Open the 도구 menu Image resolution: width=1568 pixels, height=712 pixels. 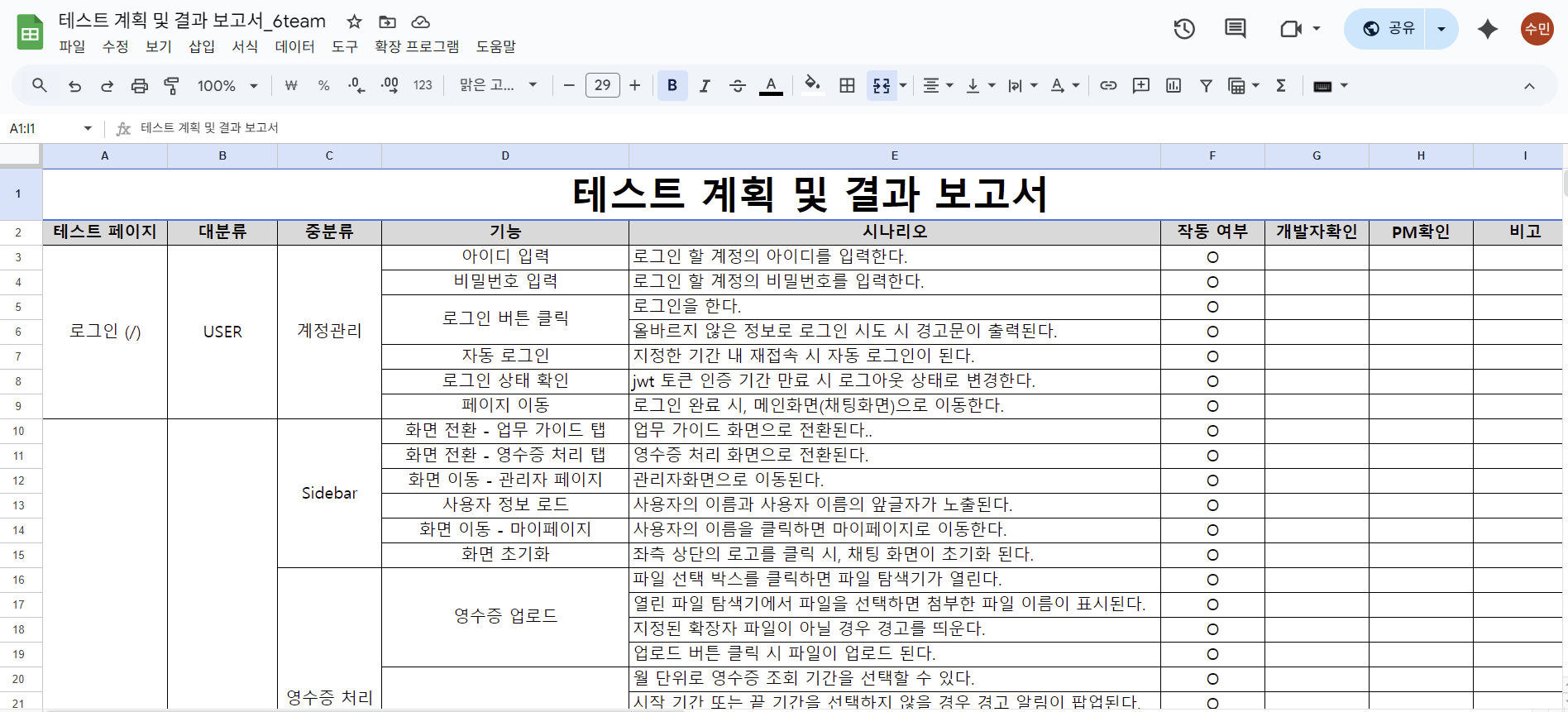345,46
